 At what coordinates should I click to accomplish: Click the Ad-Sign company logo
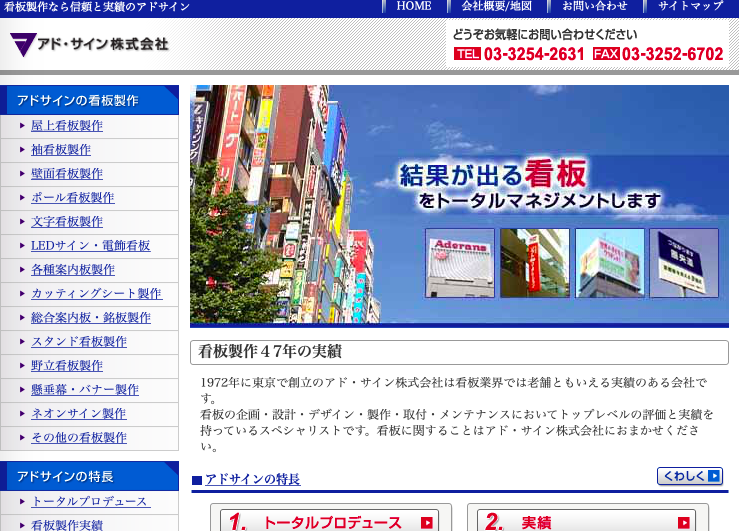pos(89,44)
